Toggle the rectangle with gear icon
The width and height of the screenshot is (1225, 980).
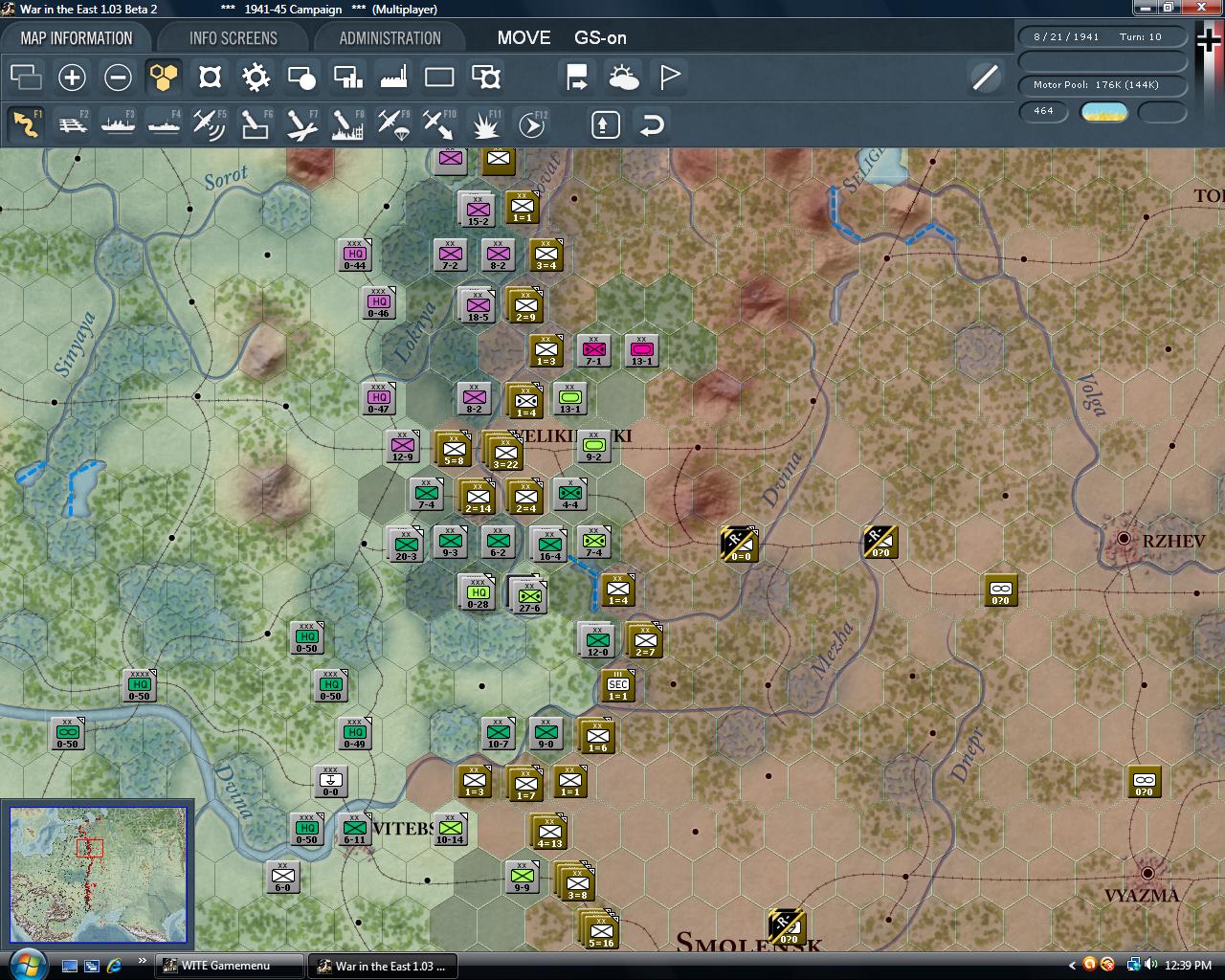pos(485,78)
